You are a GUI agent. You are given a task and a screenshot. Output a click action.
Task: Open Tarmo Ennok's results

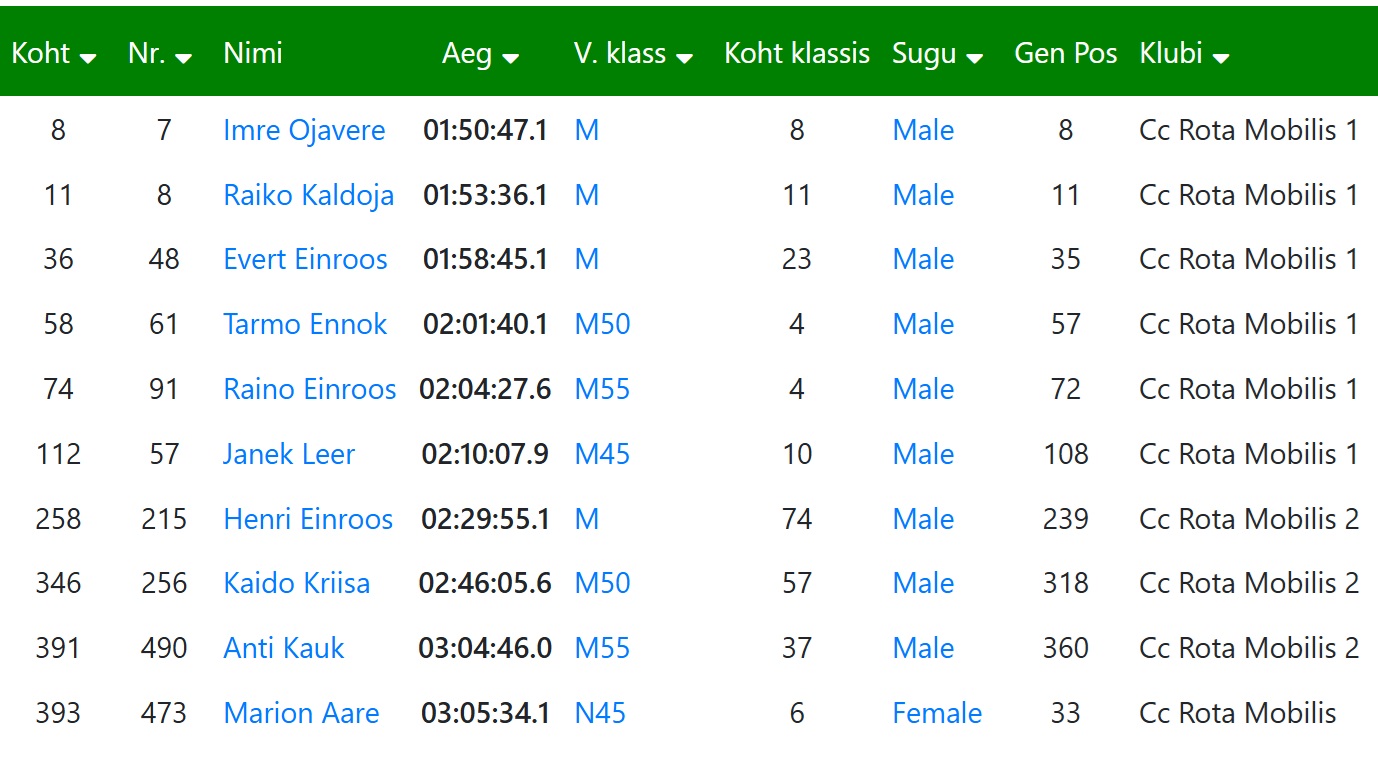(305, 324)
